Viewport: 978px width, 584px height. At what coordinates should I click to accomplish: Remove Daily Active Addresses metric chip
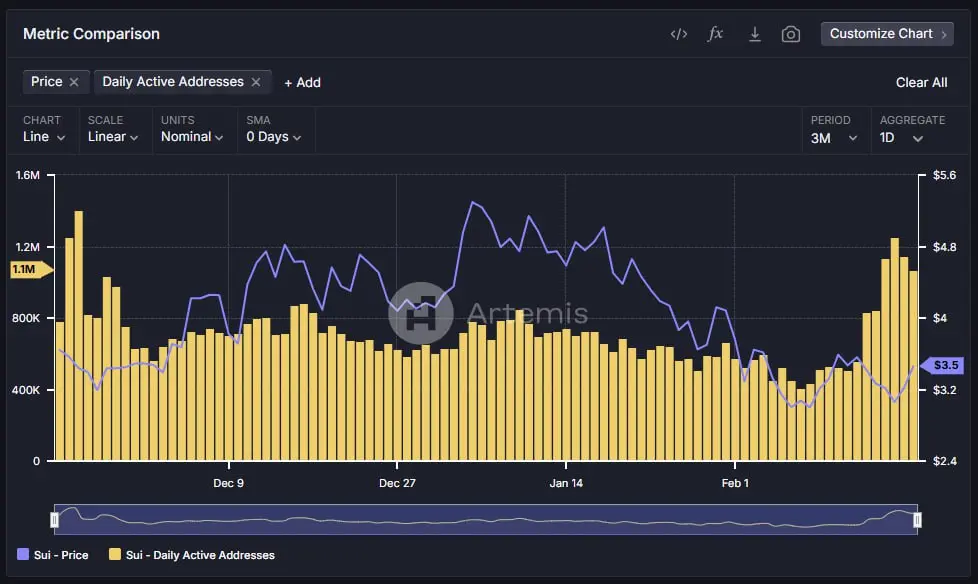256,82
